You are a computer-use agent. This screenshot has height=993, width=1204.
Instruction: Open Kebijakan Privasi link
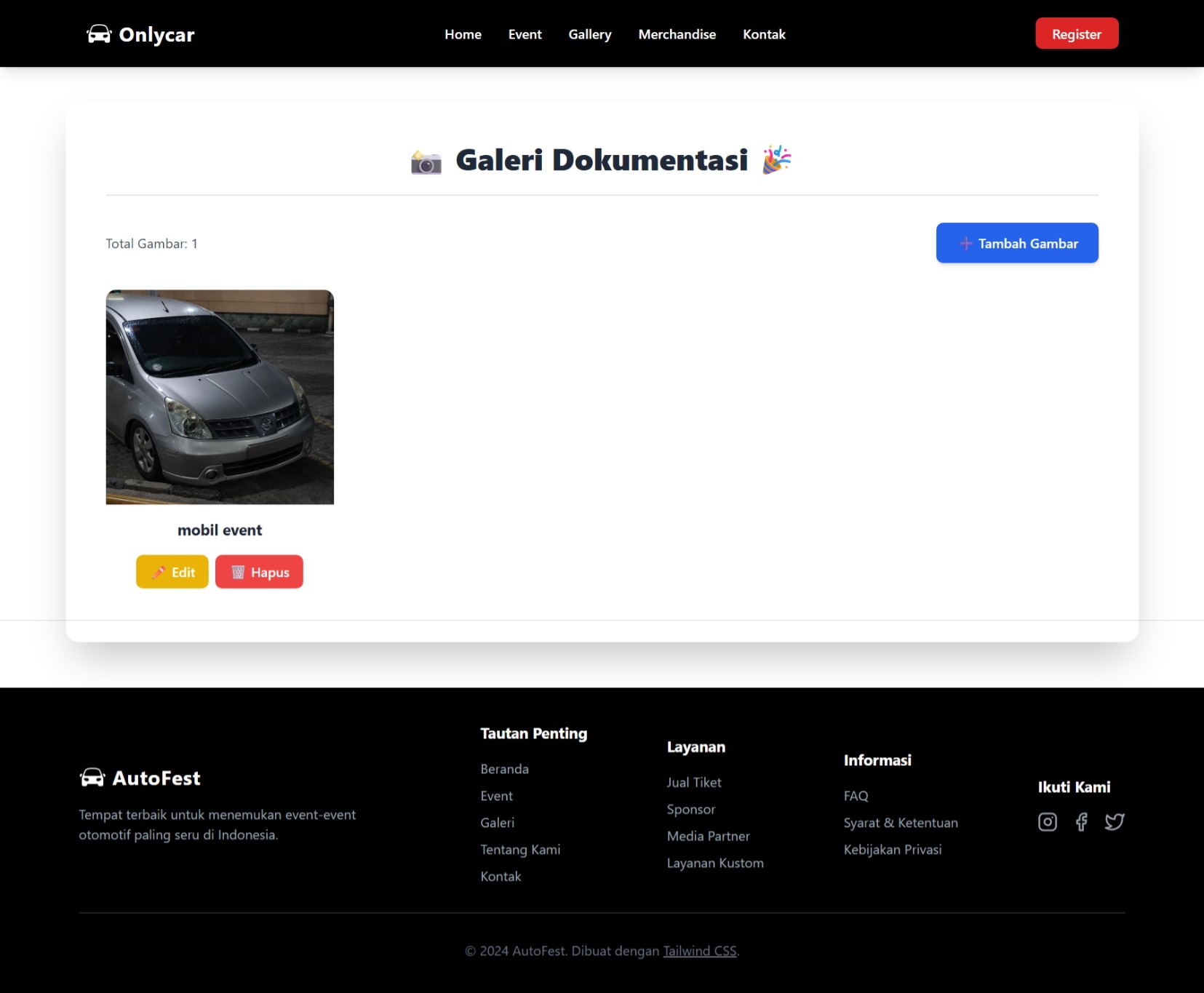pyautogui.click(x=893, y=850)
